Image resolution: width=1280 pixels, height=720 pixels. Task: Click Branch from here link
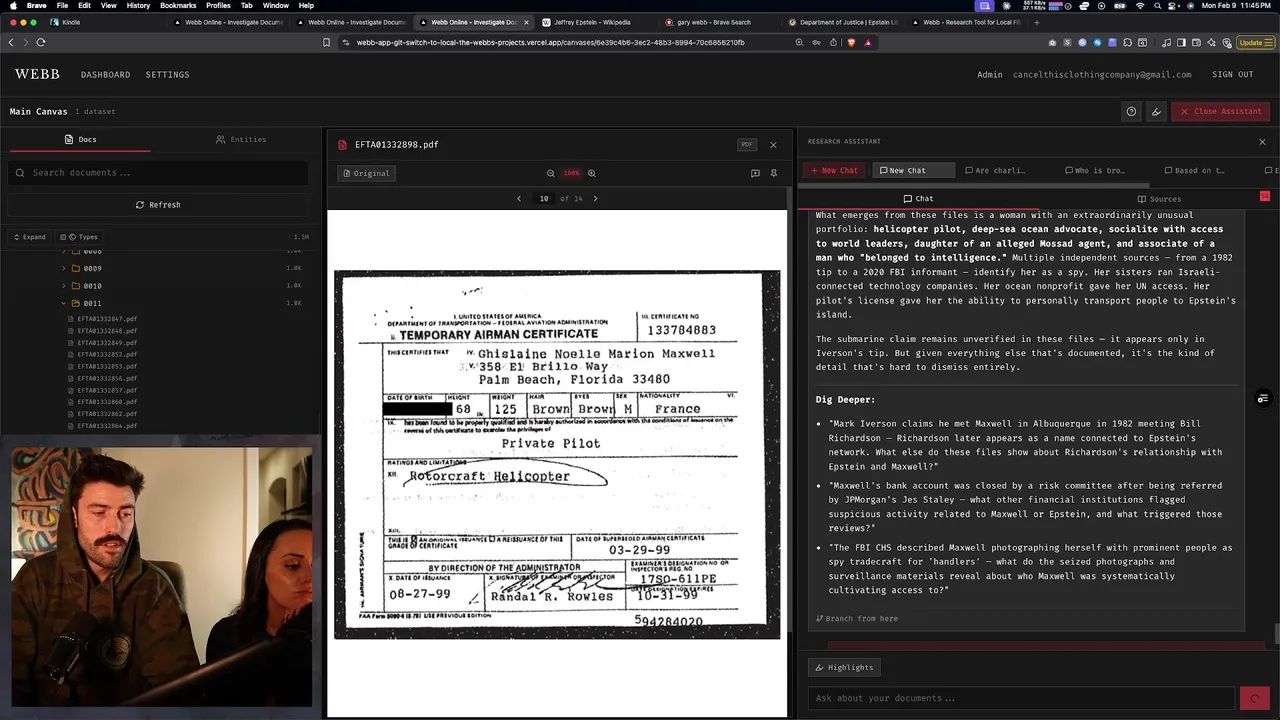[856, 619]
